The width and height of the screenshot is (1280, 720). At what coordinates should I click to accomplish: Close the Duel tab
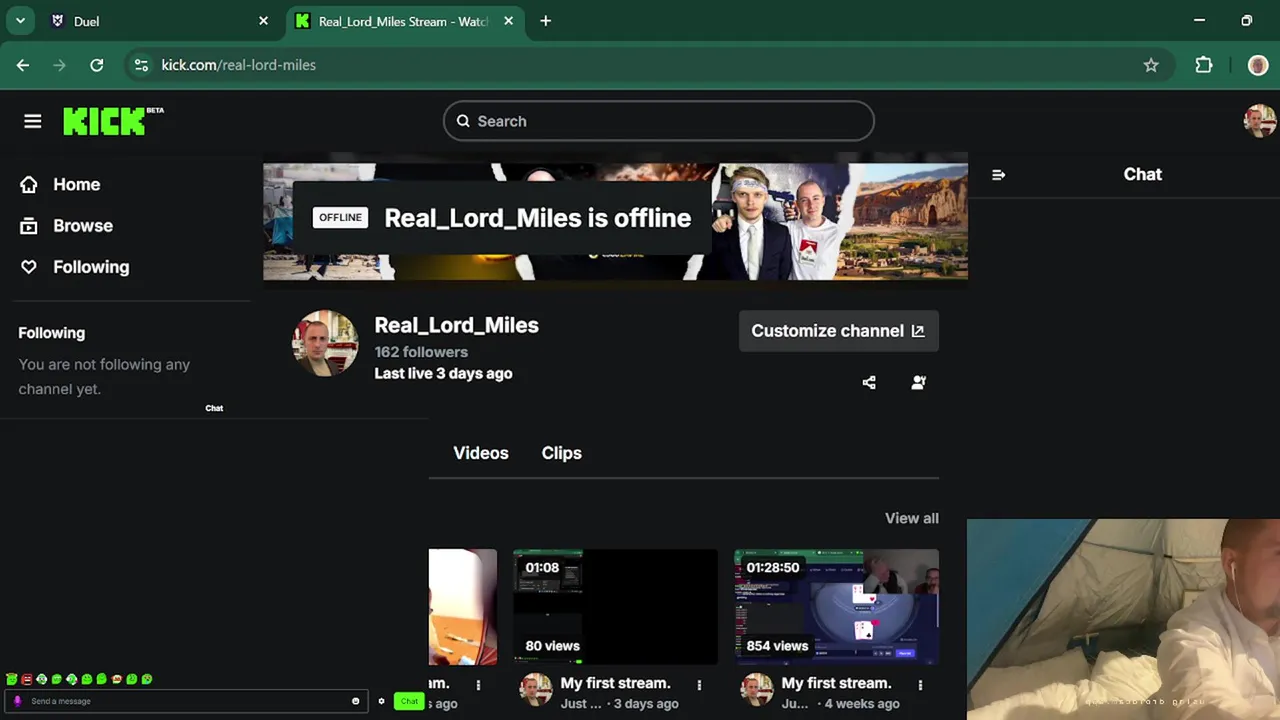[x=263, y=21]
